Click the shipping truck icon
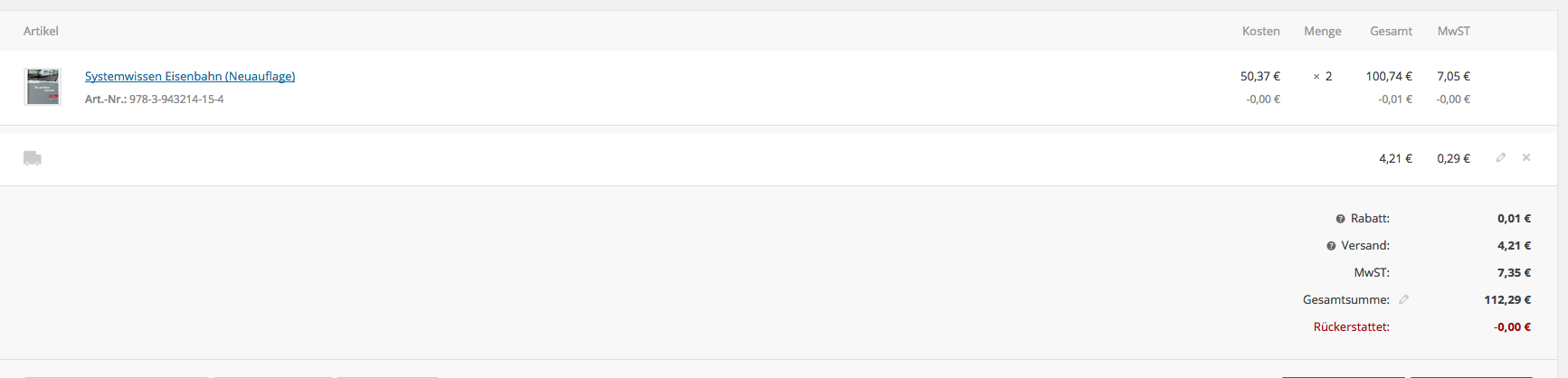Image resolution: width=1568 pixels, height=378 pixels. coord(33,158)
